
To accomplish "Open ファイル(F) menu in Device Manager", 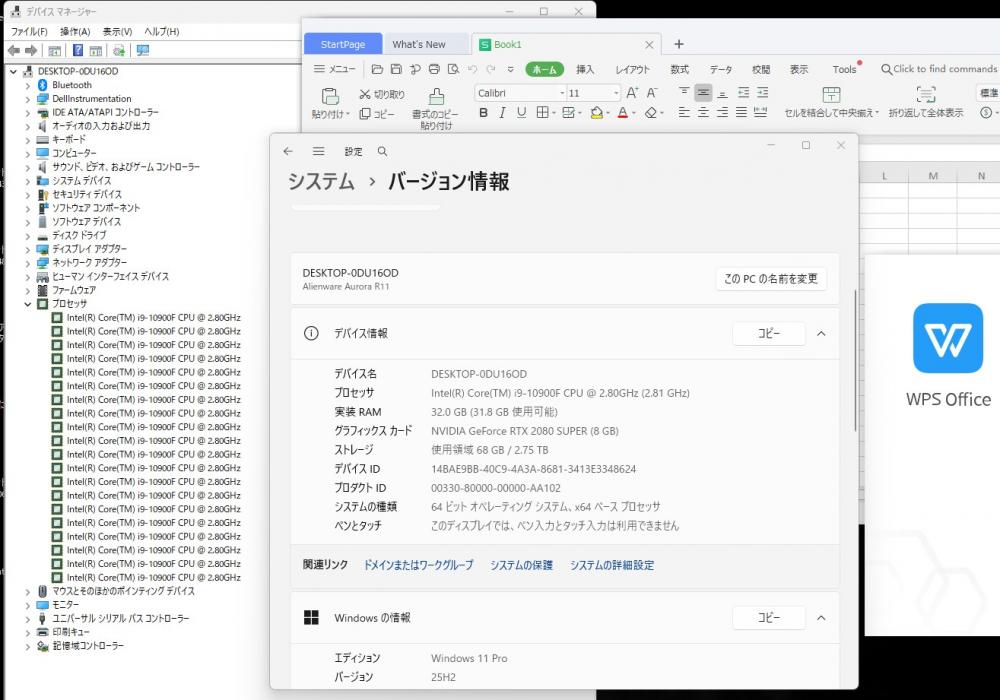I will (x=29, y=31).
